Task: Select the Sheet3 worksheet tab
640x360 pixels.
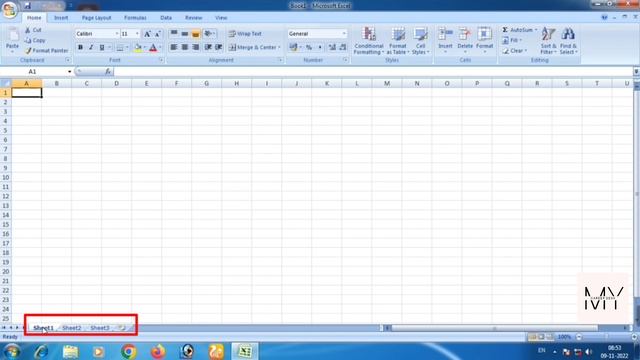Action: point(100,328)
